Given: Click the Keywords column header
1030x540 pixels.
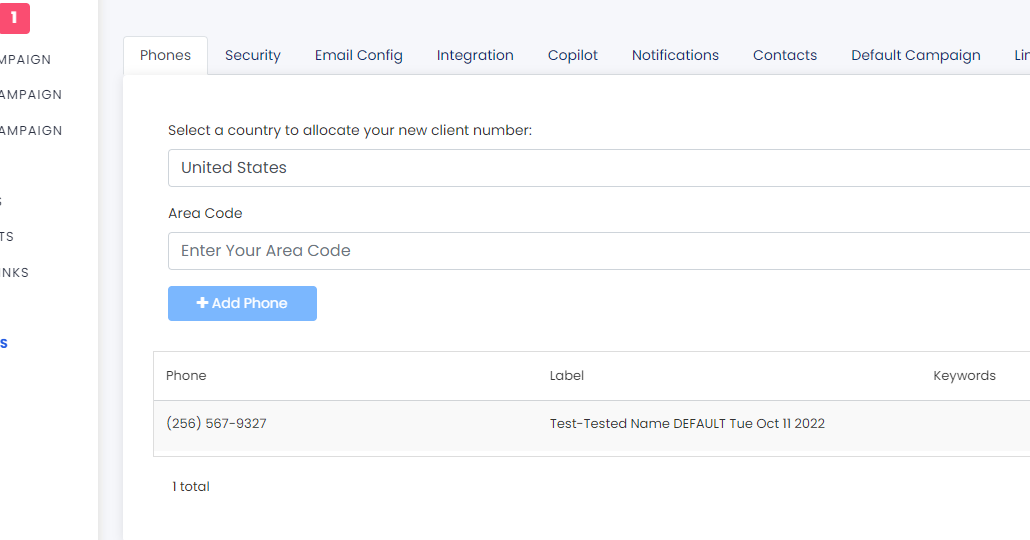Looking at the screenshot, I should (964, 376).
